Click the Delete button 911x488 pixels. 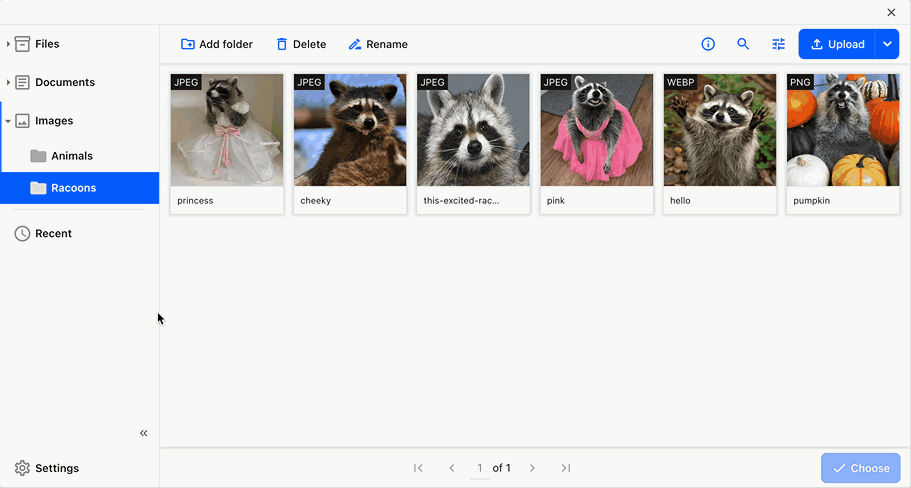click(301, 44)
